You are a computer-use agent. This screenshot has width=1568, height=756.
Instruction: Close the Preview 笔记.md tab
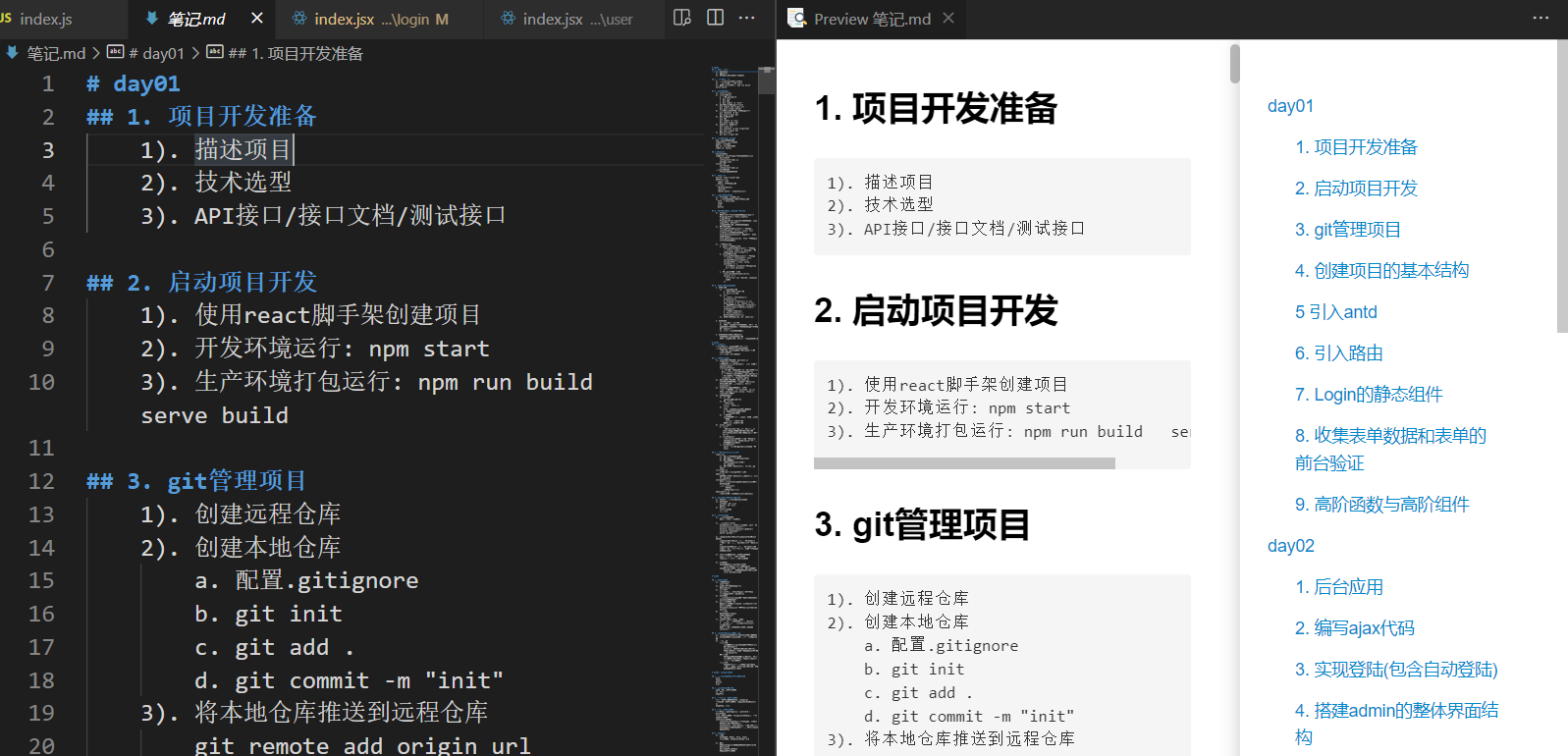pos(948,18)
